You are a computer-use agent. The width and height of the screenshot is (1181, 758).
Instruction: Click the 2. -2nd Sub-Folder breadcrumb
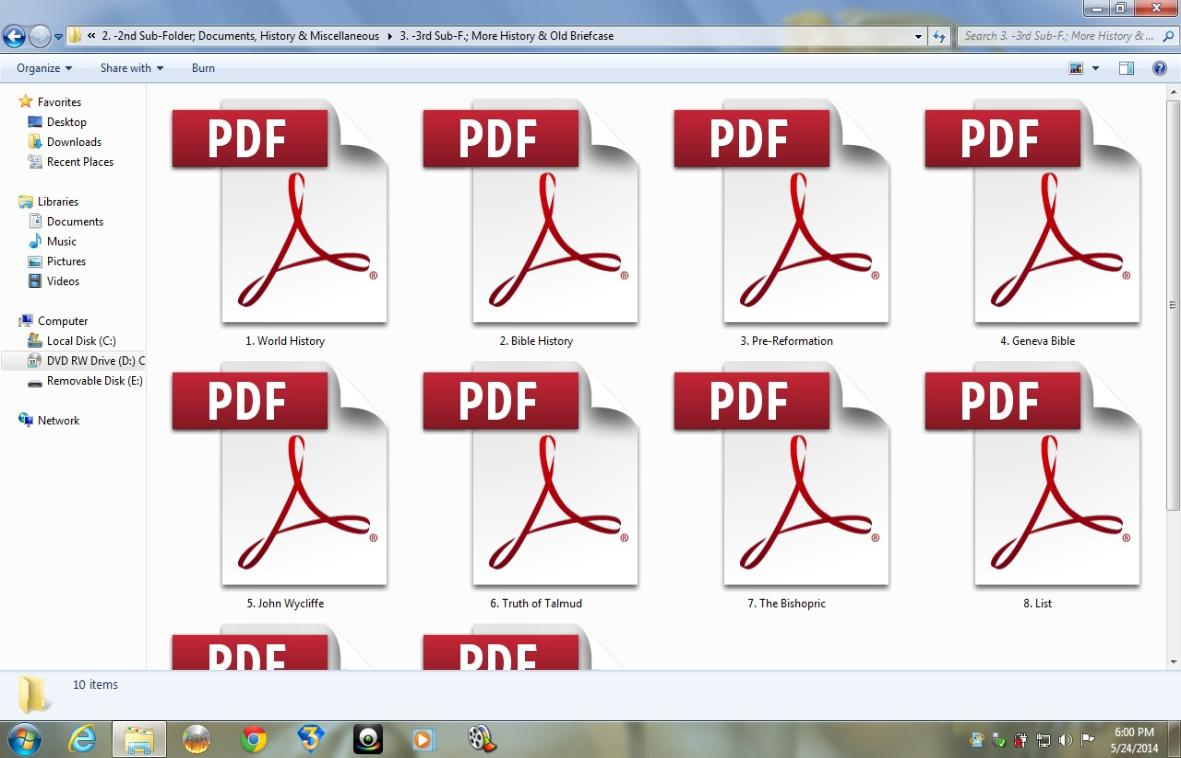240,35
